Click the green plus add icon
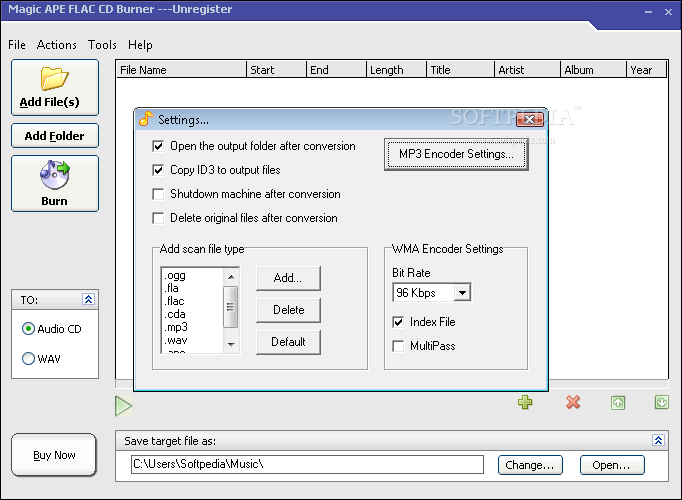The height and width of the screenshot is (500, 682). point(525,402)
